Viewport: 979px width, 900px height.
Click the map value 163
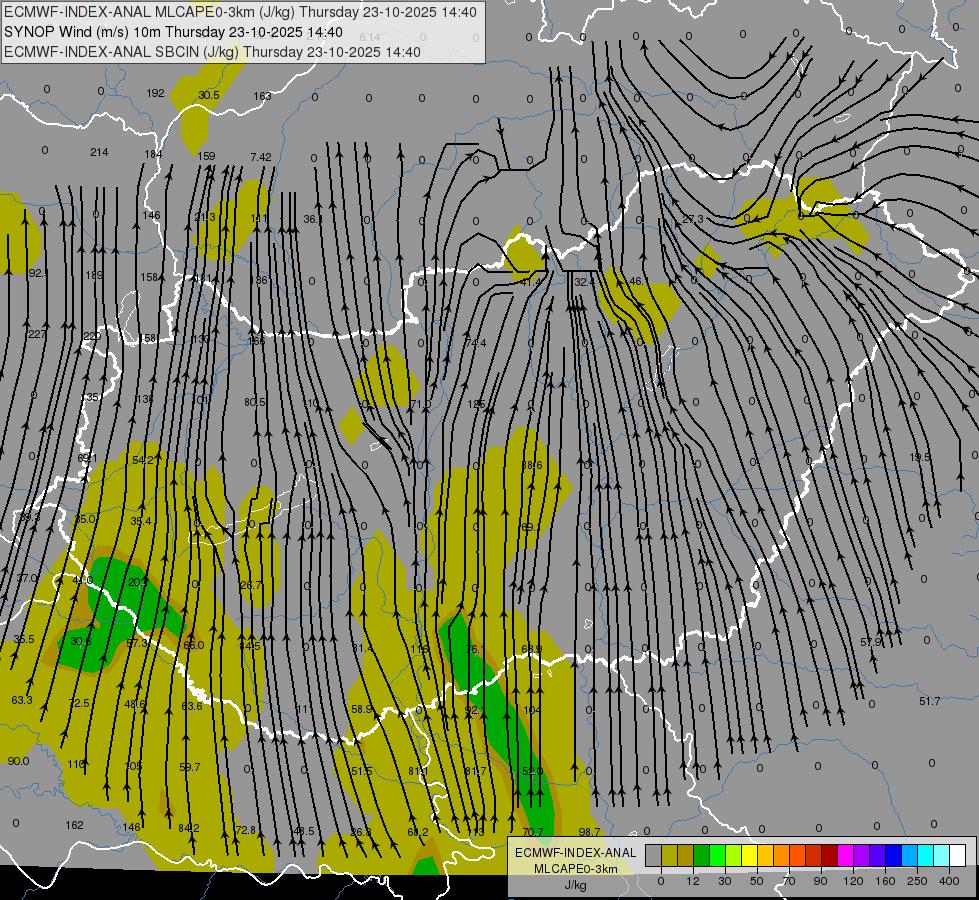262,96
